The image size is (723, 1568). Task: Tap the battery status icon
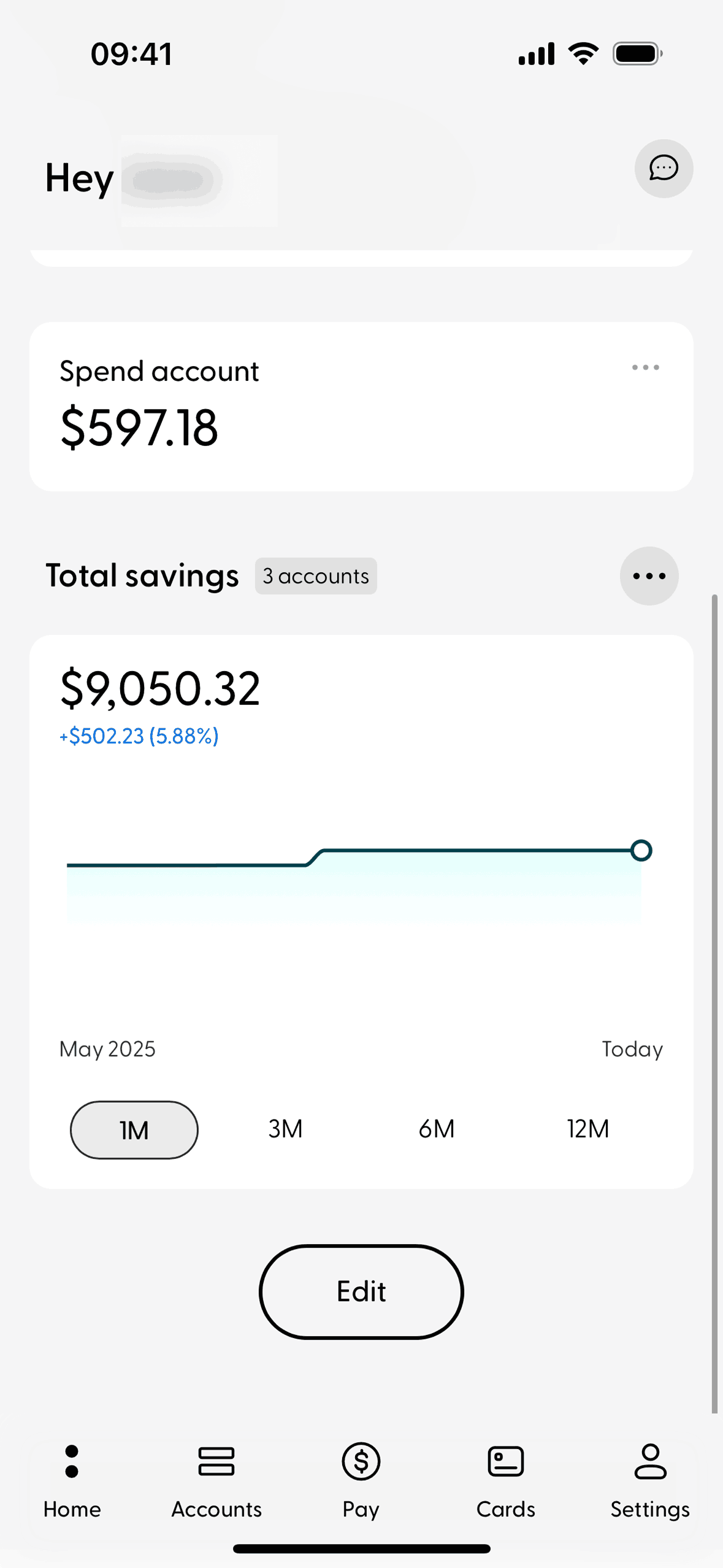[x=637, y=54]
